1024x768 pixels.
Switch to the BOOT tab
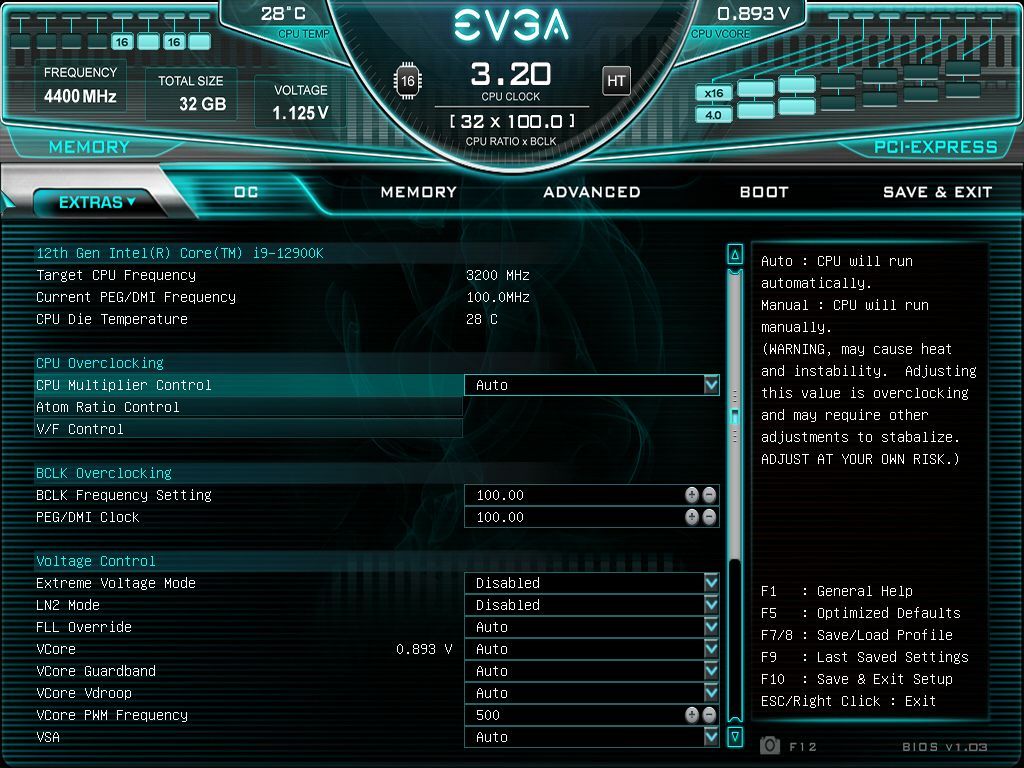click(x=764, y=192)
